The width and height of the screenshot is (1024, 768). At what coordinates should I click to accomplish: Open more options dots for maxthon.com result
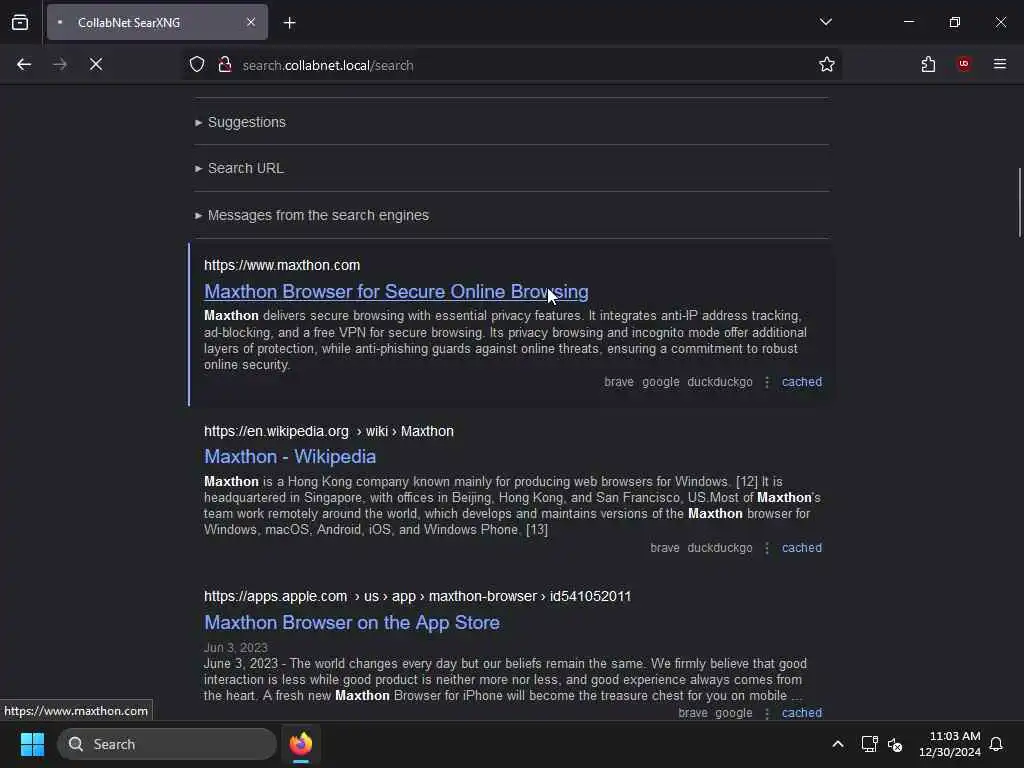click(767, 382)
